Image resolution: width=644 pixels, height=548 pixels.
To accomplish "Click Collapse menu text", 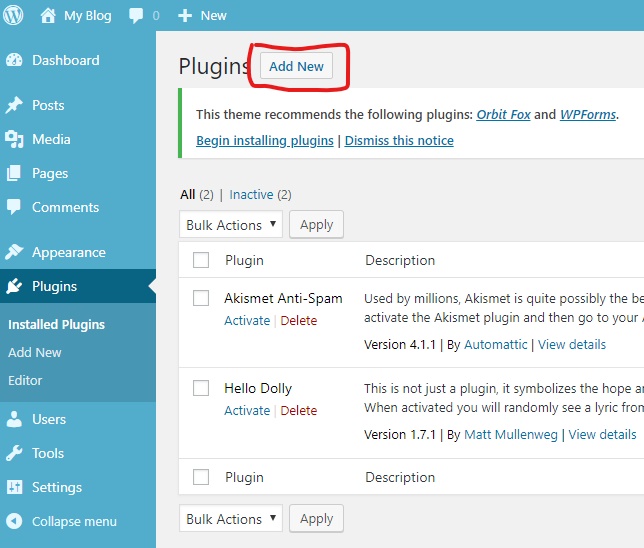I will pyautogui.click(x=74, y=522).
